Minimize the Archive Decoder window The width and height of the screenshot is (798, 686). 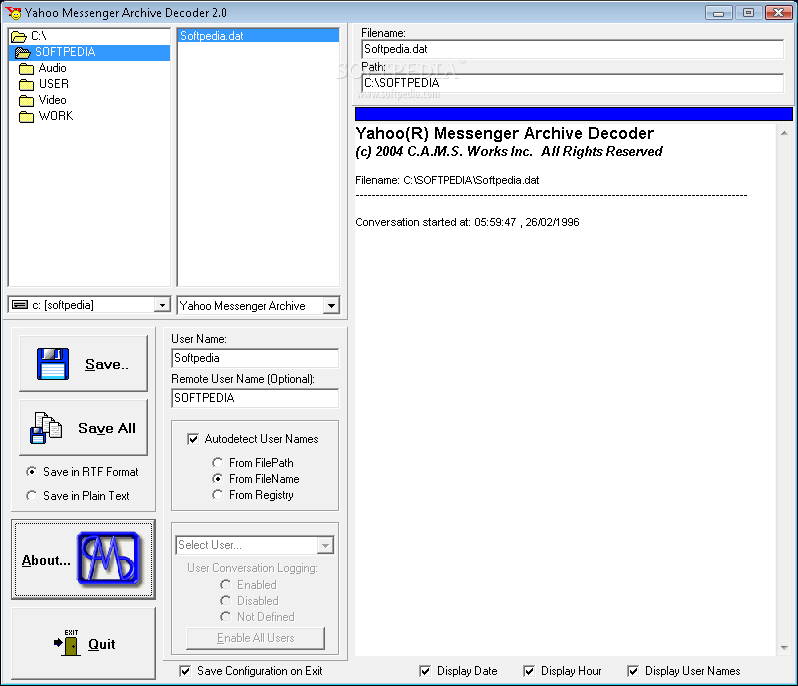[x=719, y=12]
